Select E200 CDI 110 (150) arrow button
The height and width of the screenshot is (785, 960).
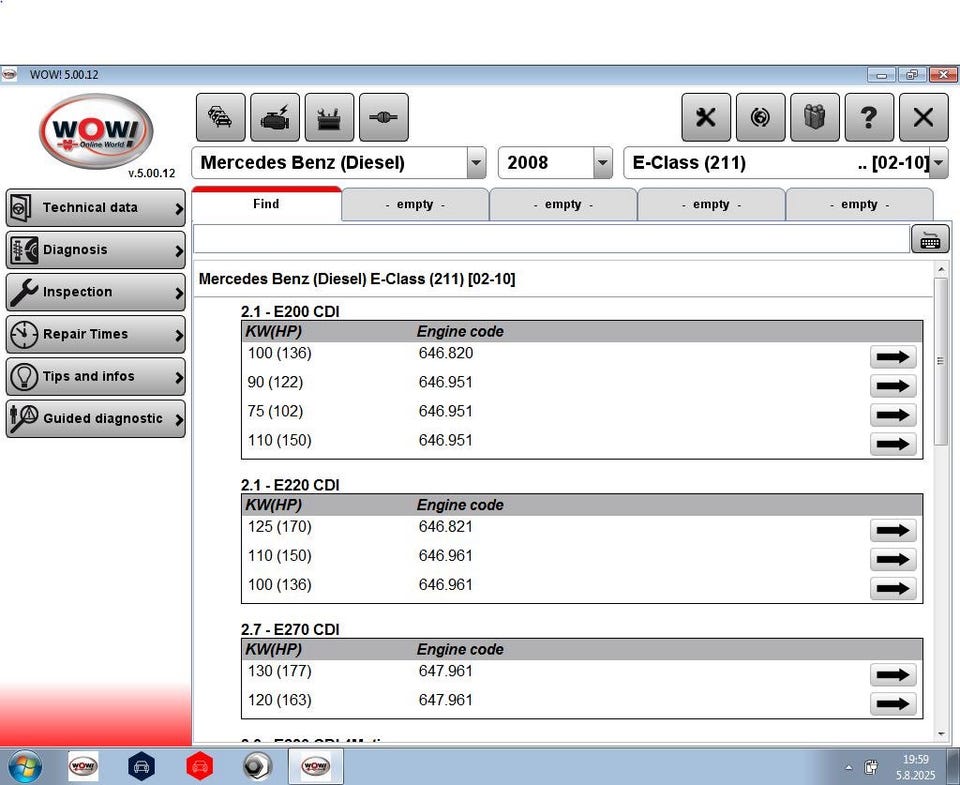coord(893,444)
